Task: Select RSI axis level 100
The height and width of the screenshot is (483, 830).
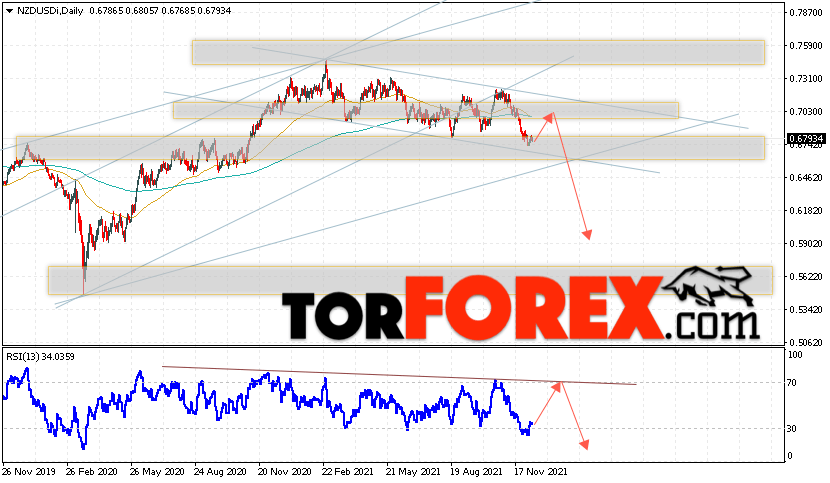Action: coord(795,355)
